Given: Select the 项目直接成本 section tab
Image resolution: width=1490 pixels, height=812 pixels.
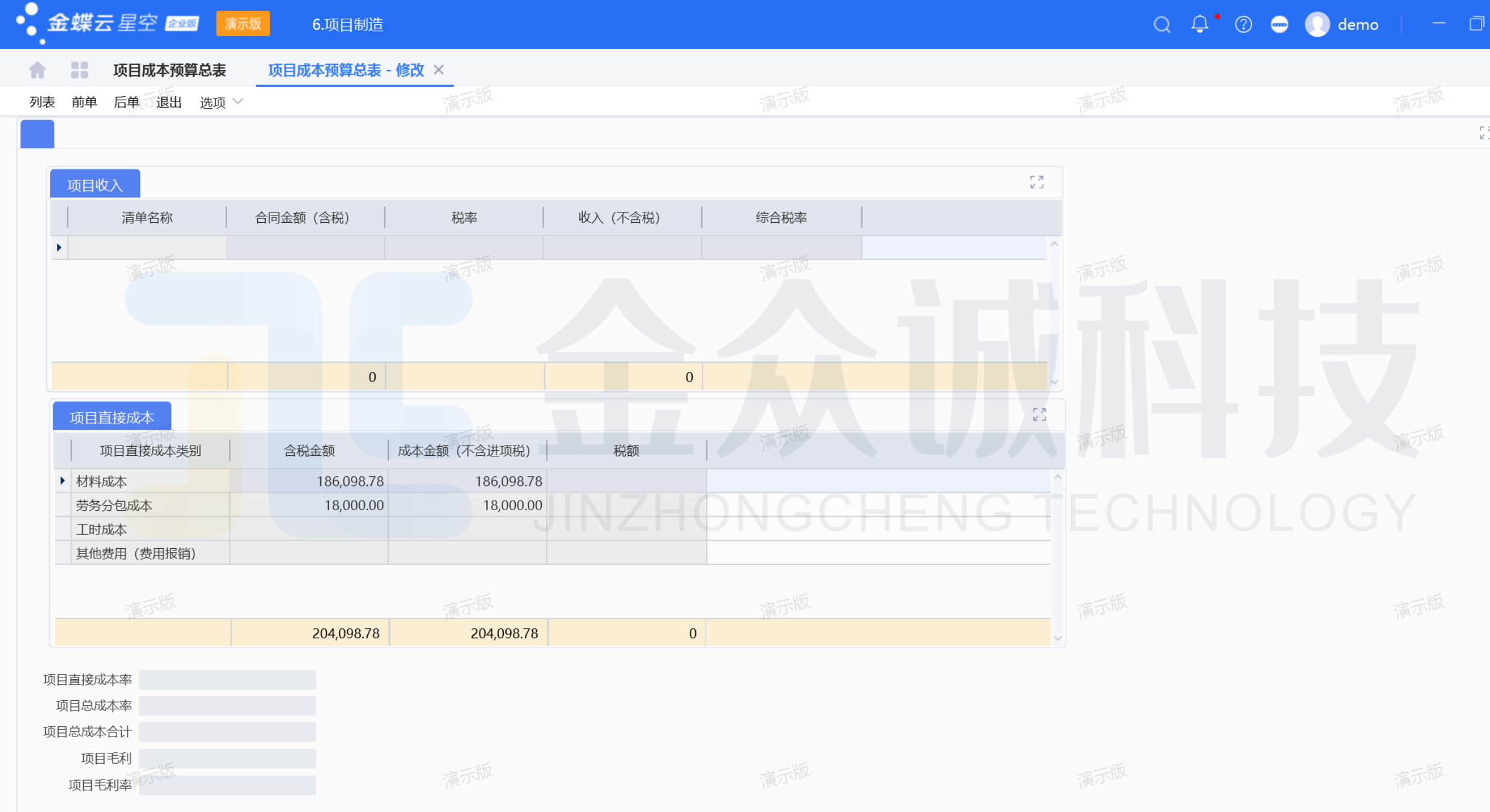Looking at the screenshot, I should coord(112,417).
